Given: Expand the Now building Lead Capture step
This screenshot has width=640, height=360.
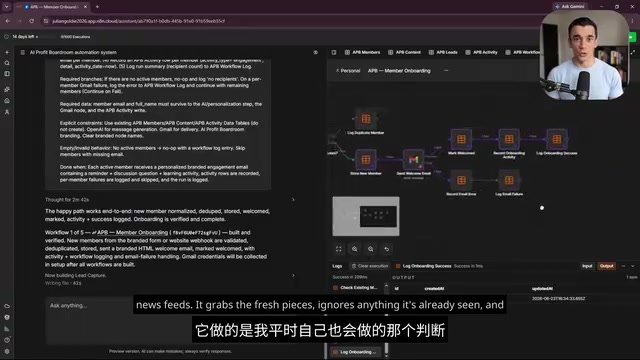Looking at the screenshot, I should pos(293,276).
